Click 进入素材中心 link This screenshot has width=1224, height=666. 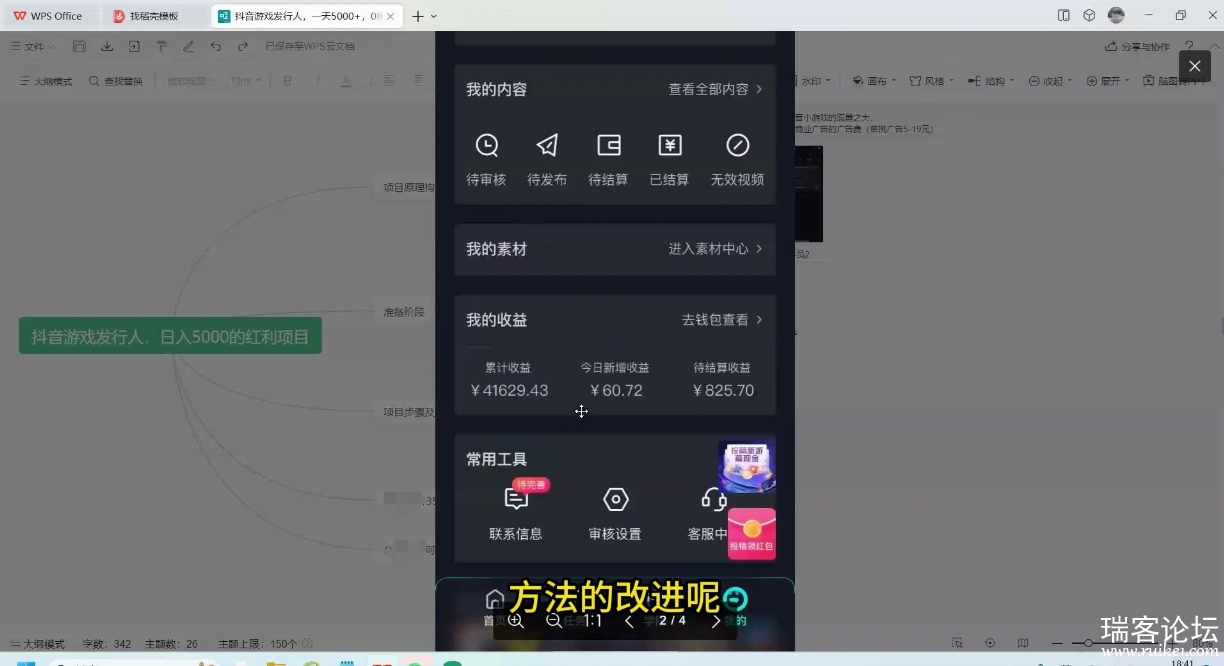click(715, 249)
